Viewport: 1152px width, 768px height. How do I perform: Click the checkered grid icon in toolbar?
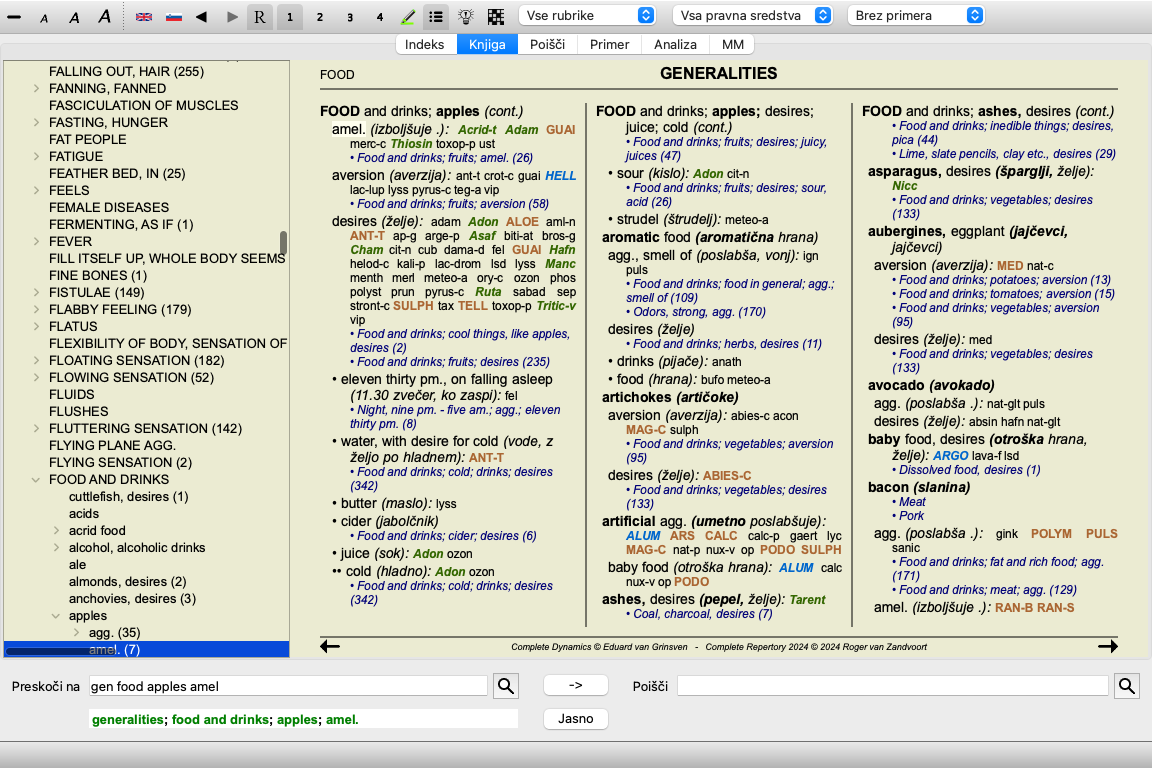point(495,17)
